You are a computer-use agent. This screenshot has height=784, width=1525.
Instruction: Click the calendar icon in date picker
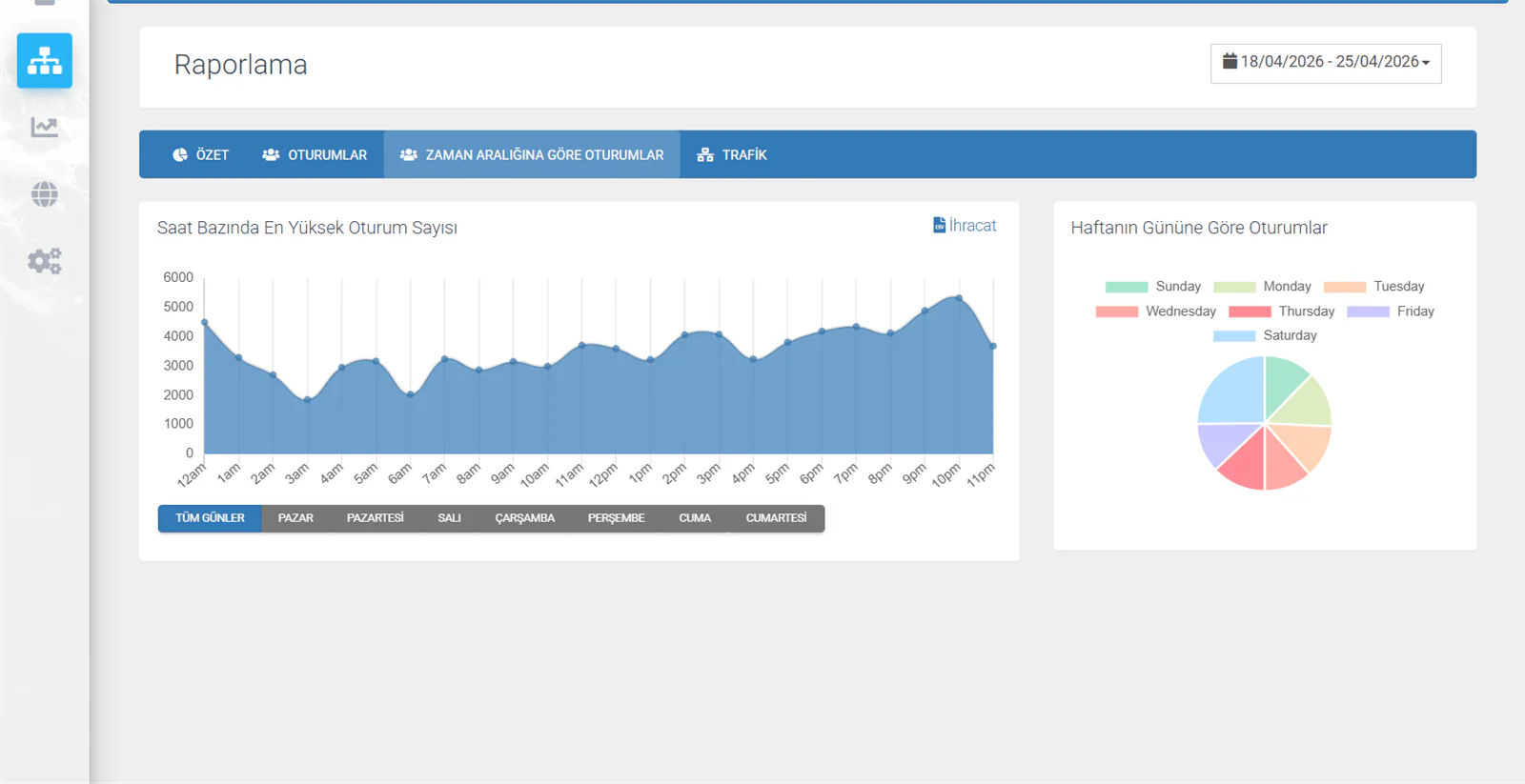1230,61
